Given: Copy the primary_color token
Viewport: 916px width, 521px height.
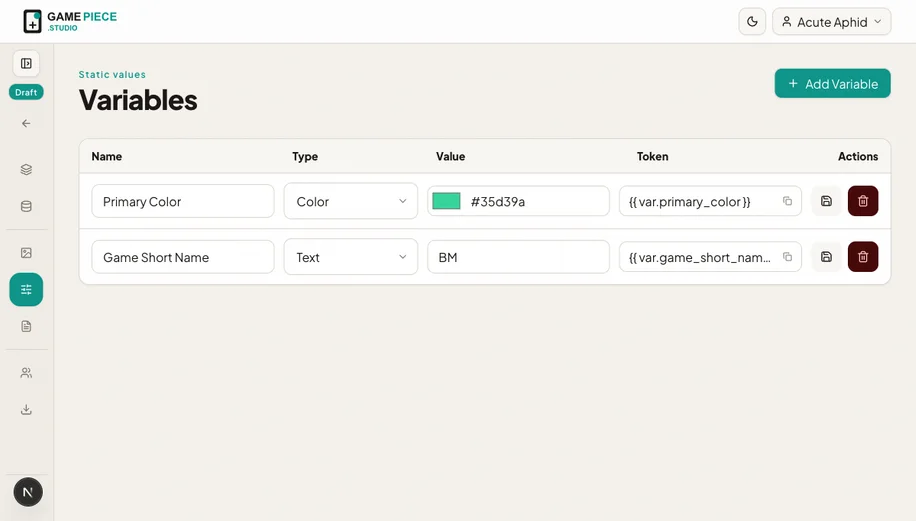Looking at the screenshot, I should [787, 201].
